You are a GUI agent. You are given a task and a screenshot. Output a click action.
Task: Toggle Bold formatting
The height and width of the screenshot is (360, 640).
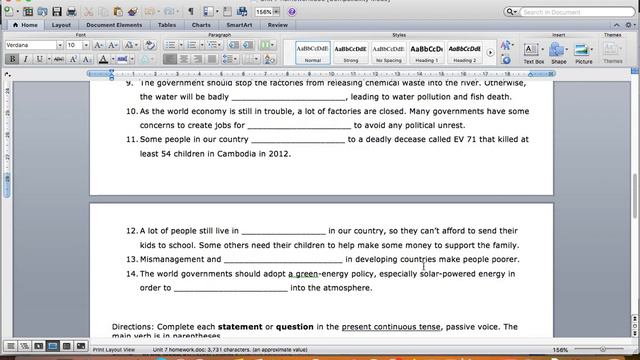tap(12, 59)
